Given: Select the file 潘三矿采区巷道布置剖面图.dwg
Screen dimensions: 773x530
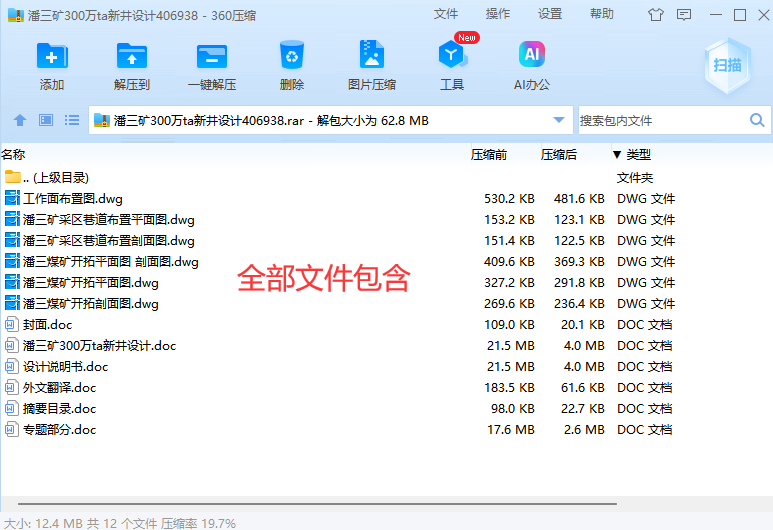Looking at the screenshot, I should pyautogui.click(x=109, y=241).
